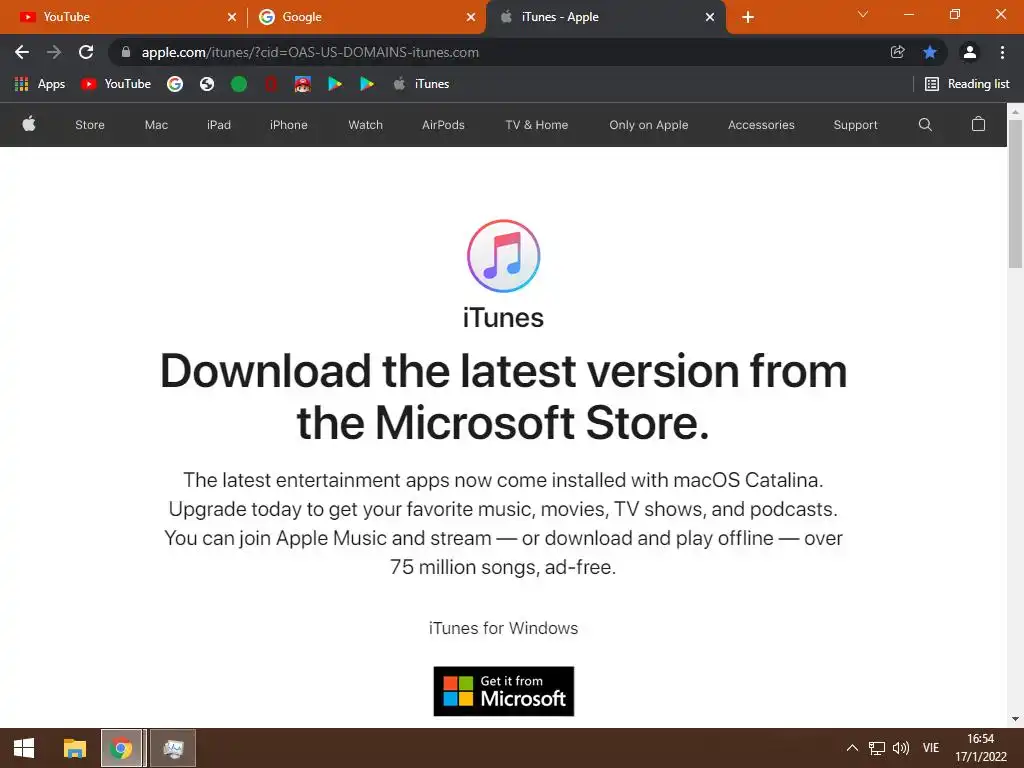Open the first Google Play bookmark

(335, 84)
